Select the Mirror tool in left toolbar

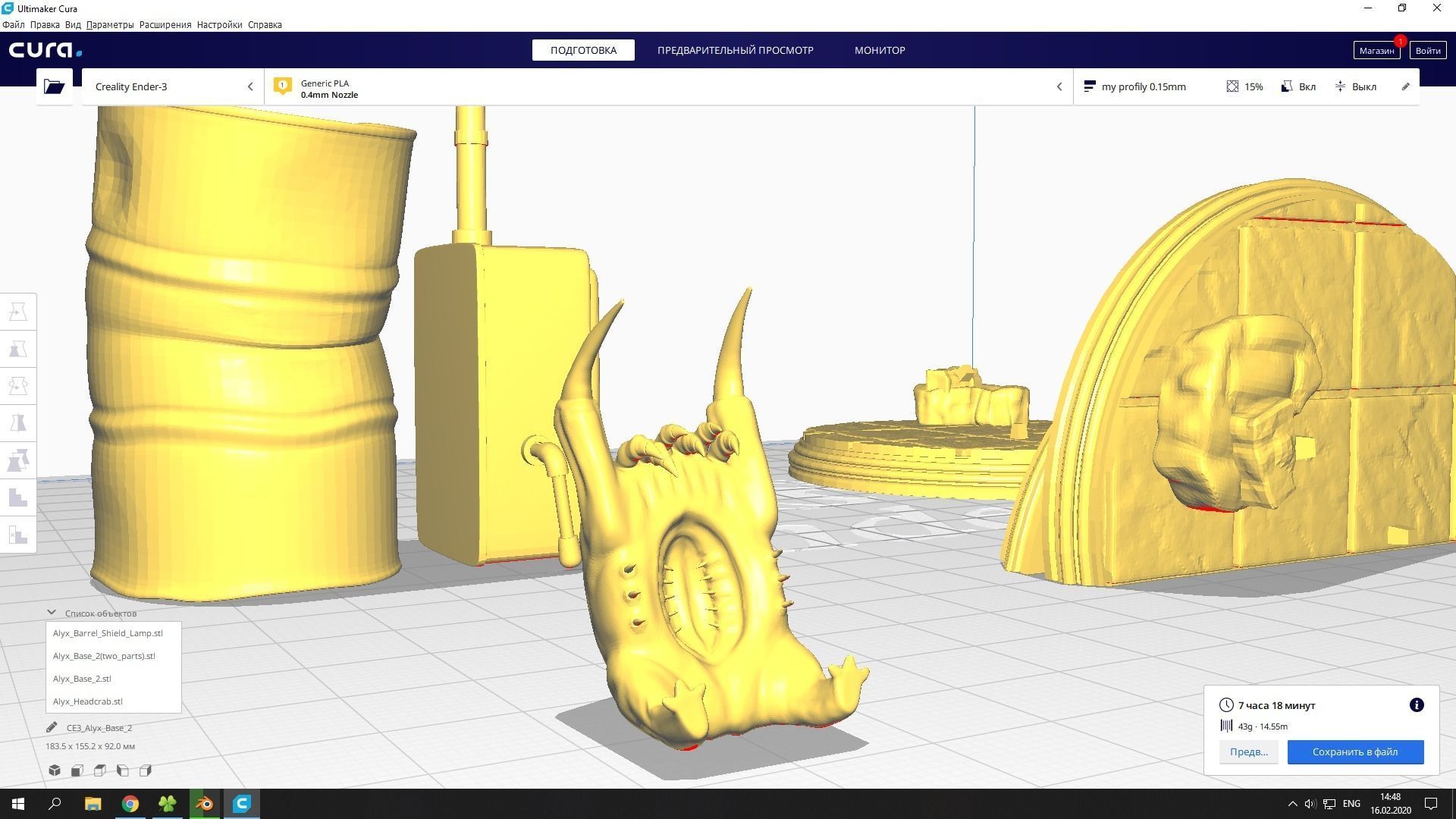pos(18,423)
